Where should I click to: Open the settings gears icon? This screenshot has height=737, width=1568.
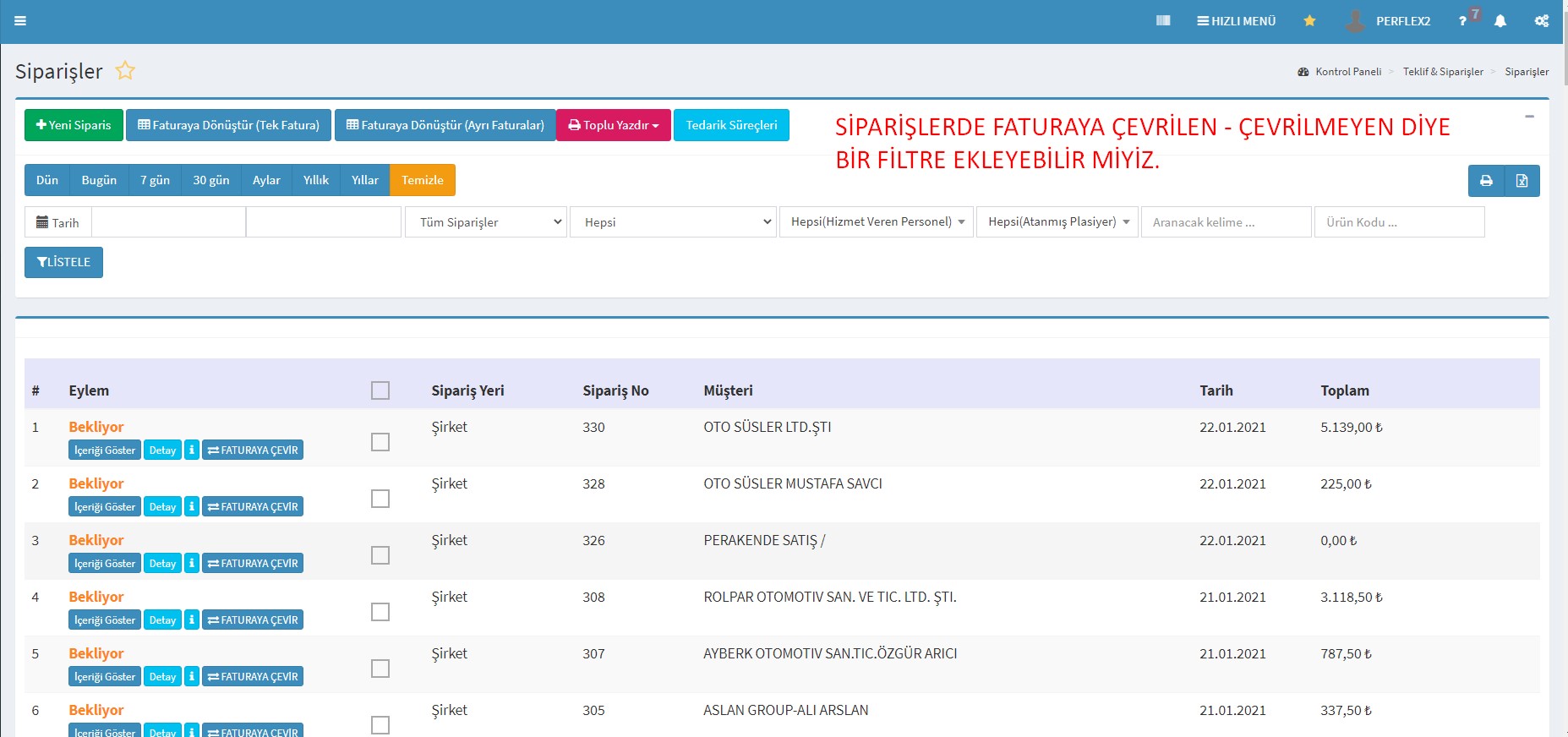tap(1542, 21)
